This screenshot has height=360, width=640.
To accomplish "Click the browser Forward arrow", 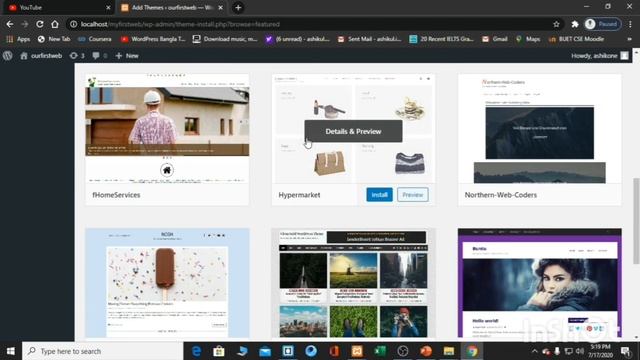I will (x=25, y=24).
